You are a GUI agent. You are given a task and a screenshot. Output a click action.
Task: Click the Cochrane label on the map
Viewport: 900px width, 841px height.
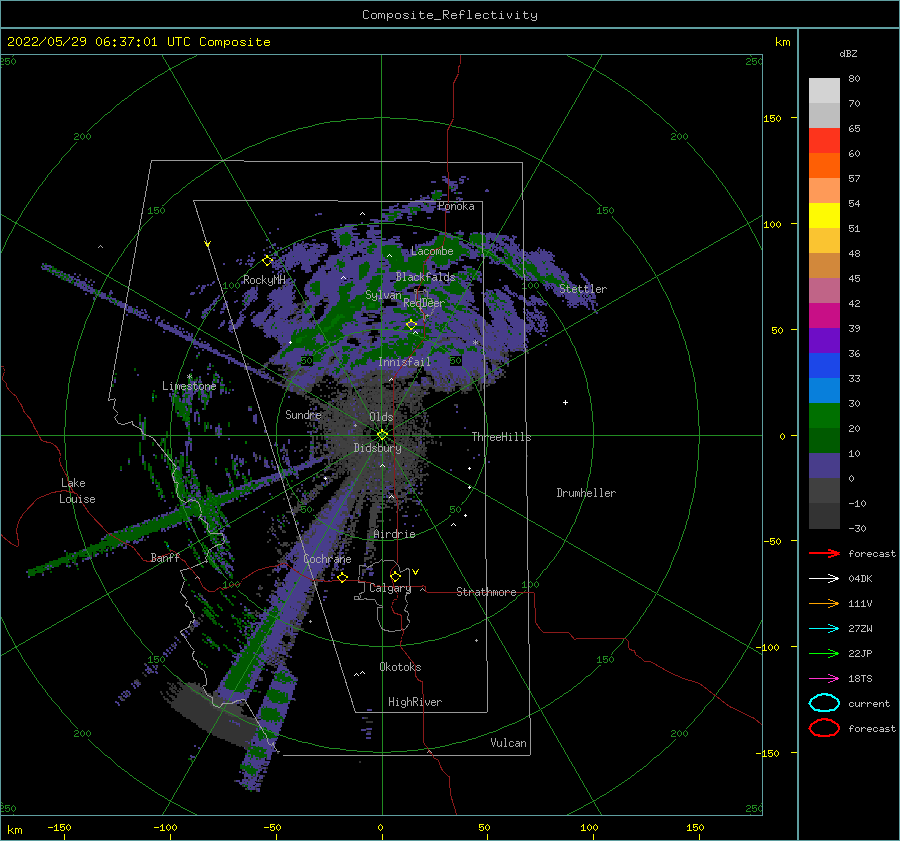click(327, 559)
